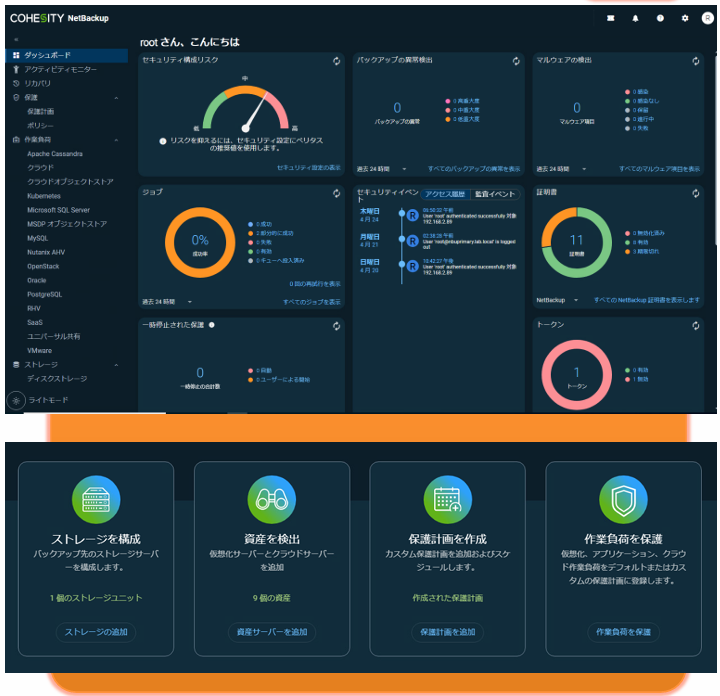Open すべてのジョブを表示 link

(x=312, y=302)
